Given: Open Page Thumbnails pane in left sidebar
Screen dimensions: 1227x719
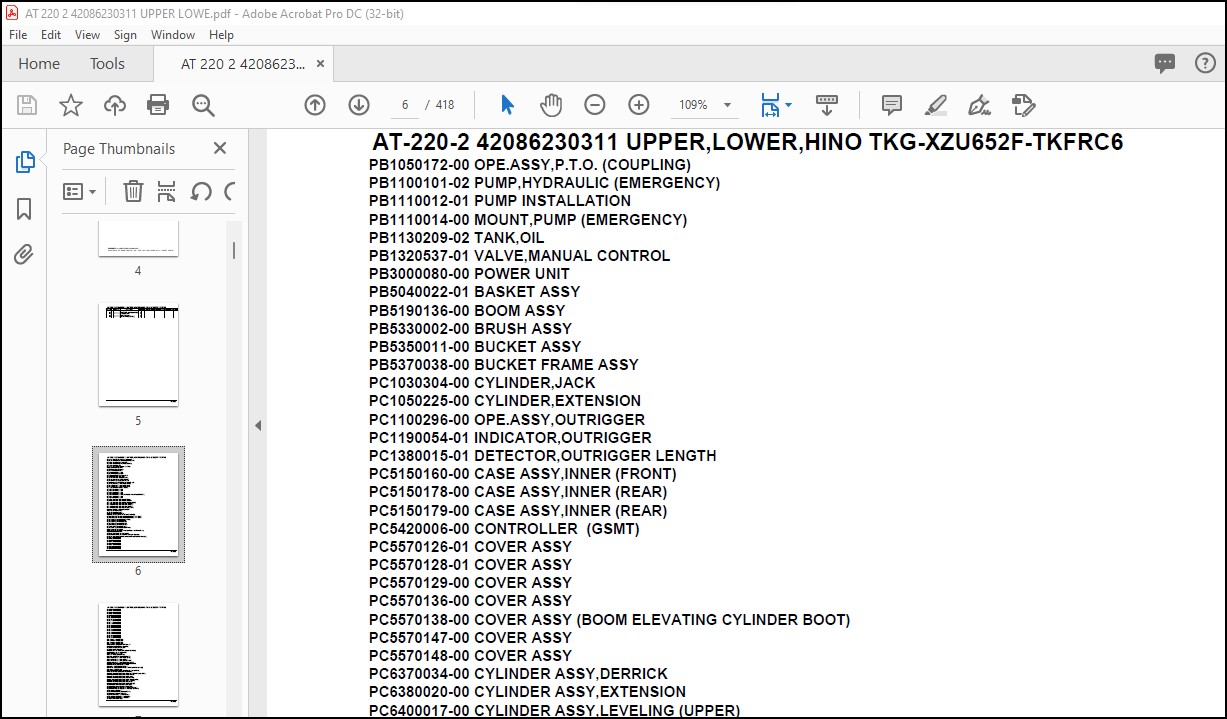Looking at the screenshot, I should pyautogui.click(x=25, y=162).
